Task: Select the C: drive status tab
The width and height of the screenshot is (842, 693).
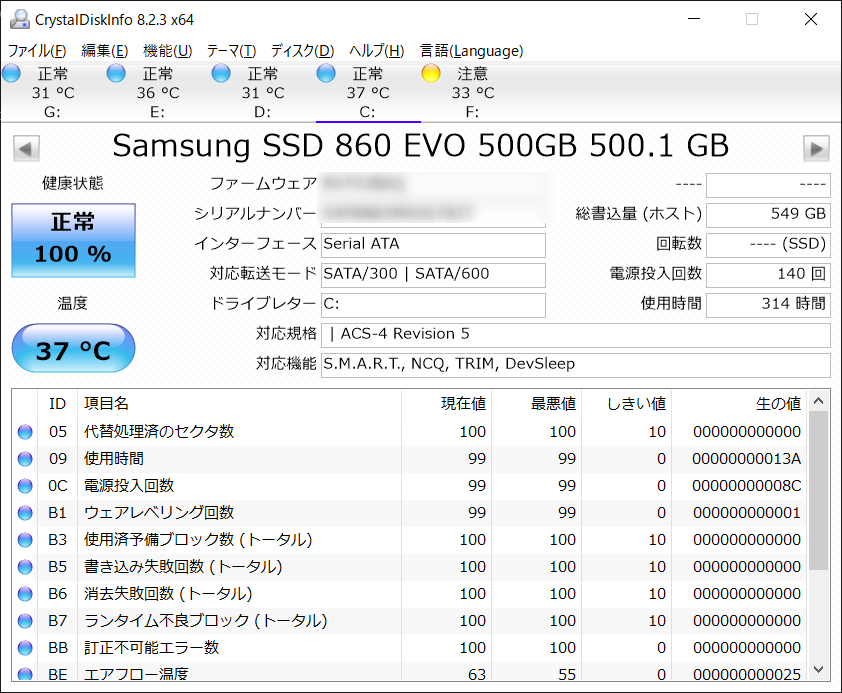Action: [x=368, y=92]
